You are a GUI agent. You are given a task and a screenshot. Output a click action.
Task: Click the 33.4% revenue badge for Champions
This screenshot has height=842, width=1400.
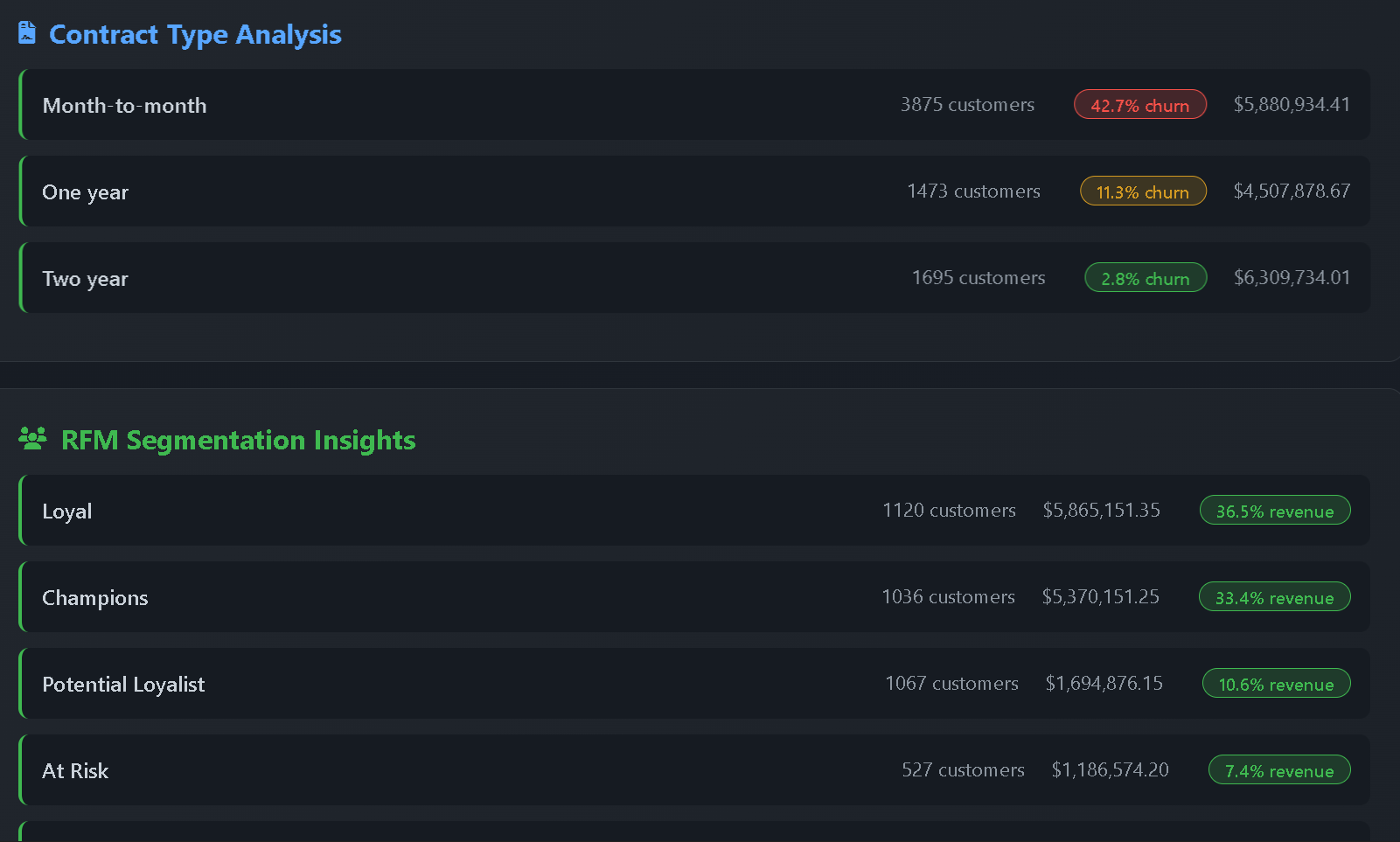[x=1274, y=597]
